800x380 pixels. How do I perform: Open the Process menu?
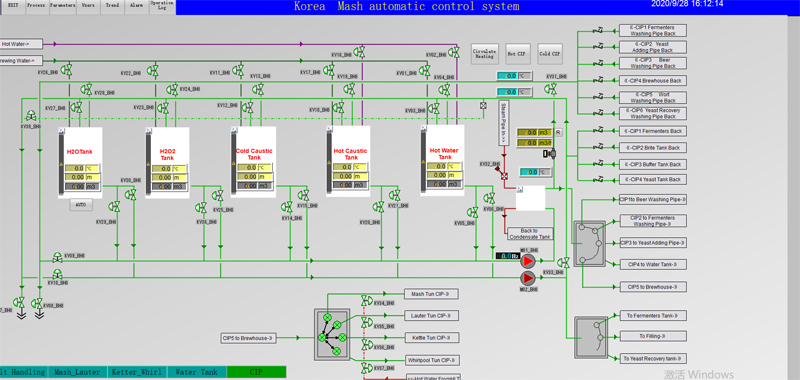[36, 6]
